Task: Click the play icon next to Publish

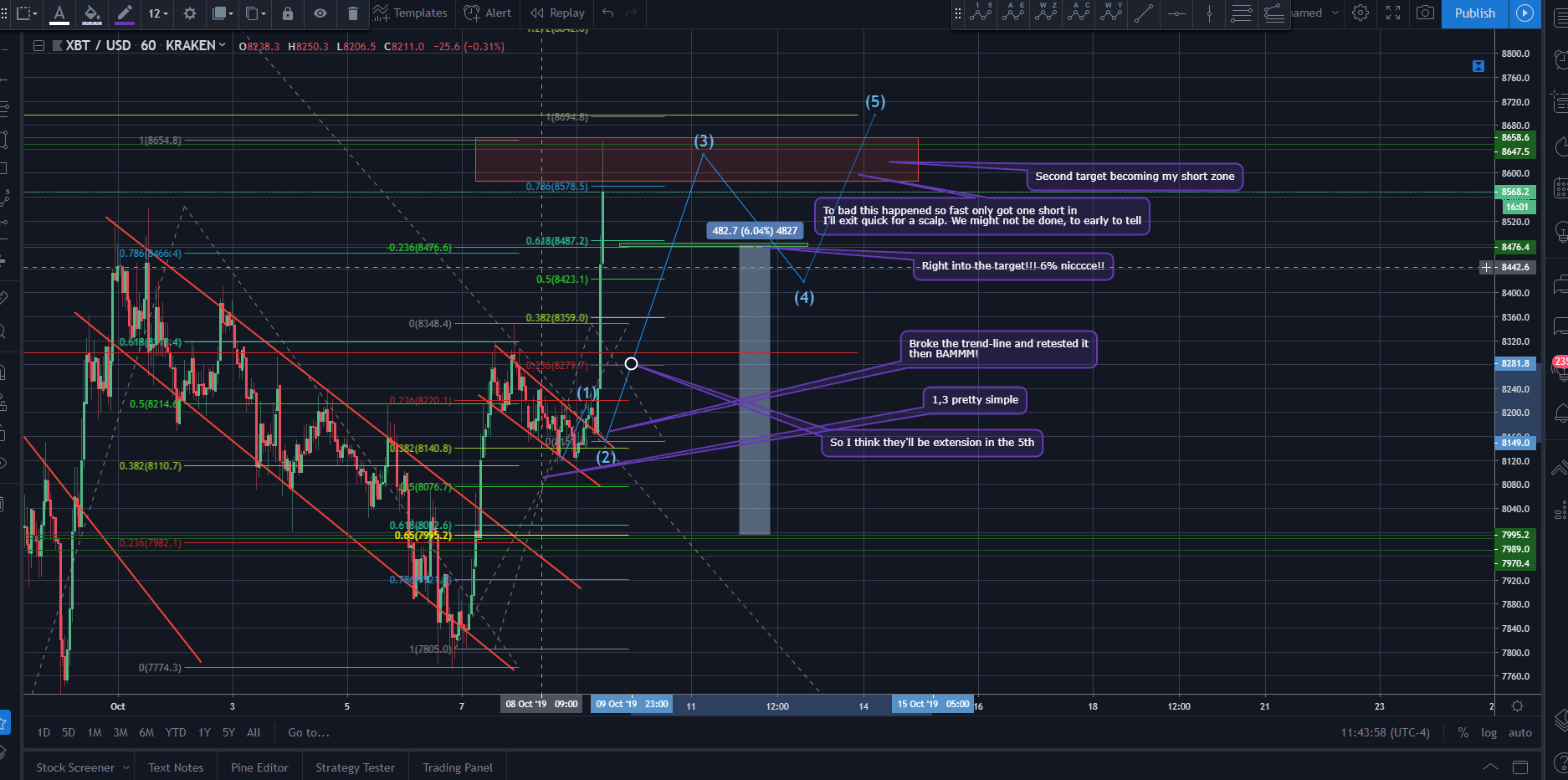Action: tap(1525, 13)
